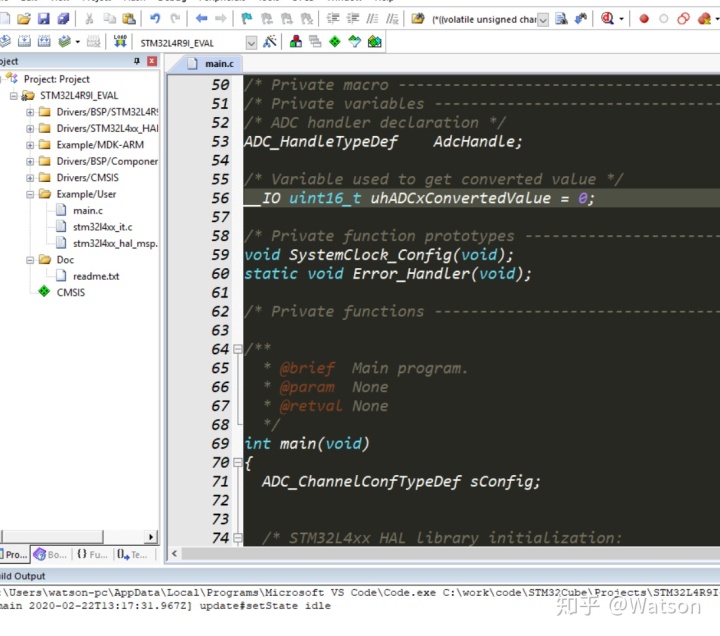720x636 pixels.
Task: Insert a breakpoint with the red dot
Action: tap(644, 19)
